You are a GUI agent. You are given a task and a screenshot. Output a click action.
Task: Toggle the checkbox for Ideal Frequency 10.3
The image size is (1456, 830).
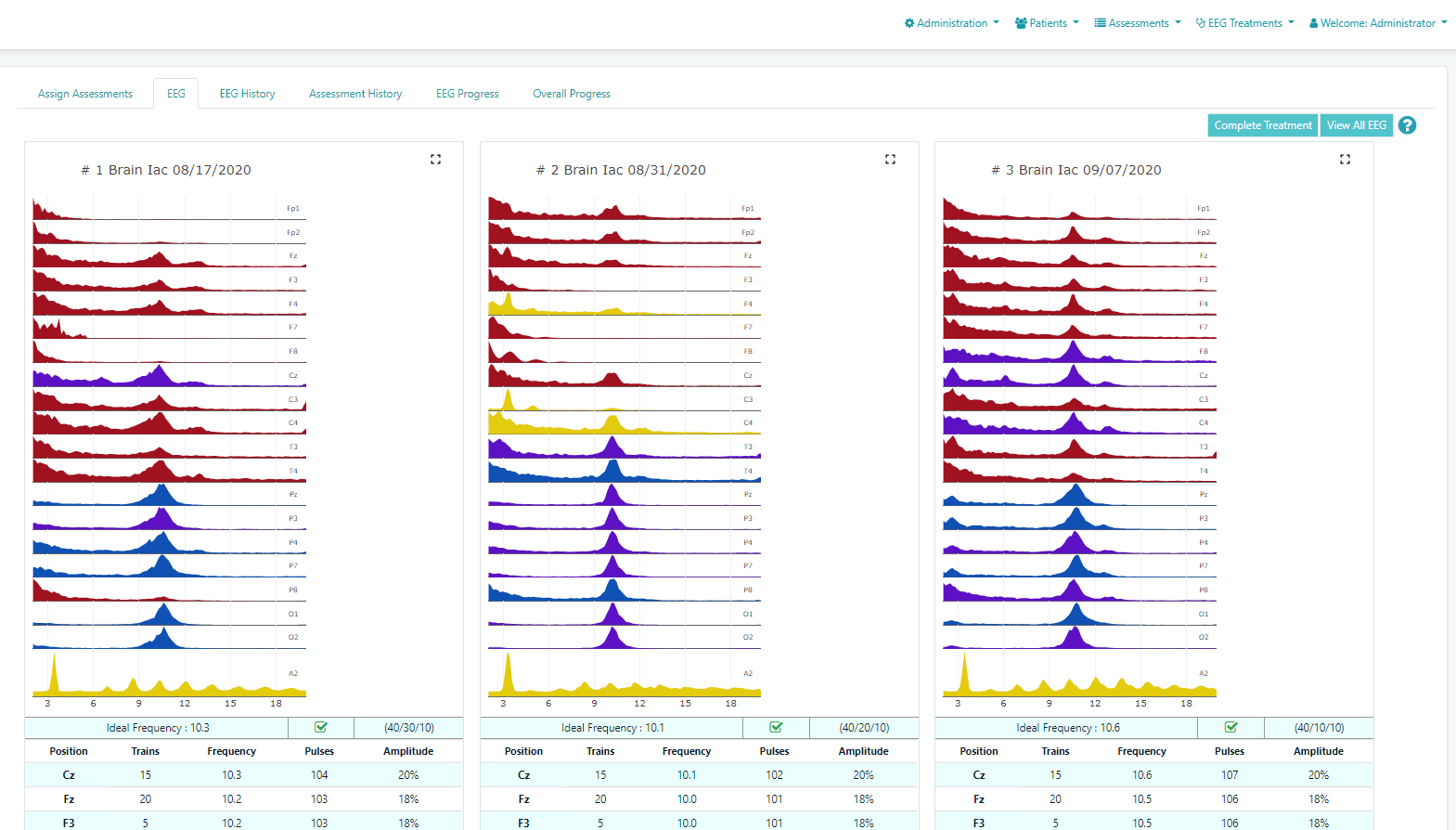(321, 728)
